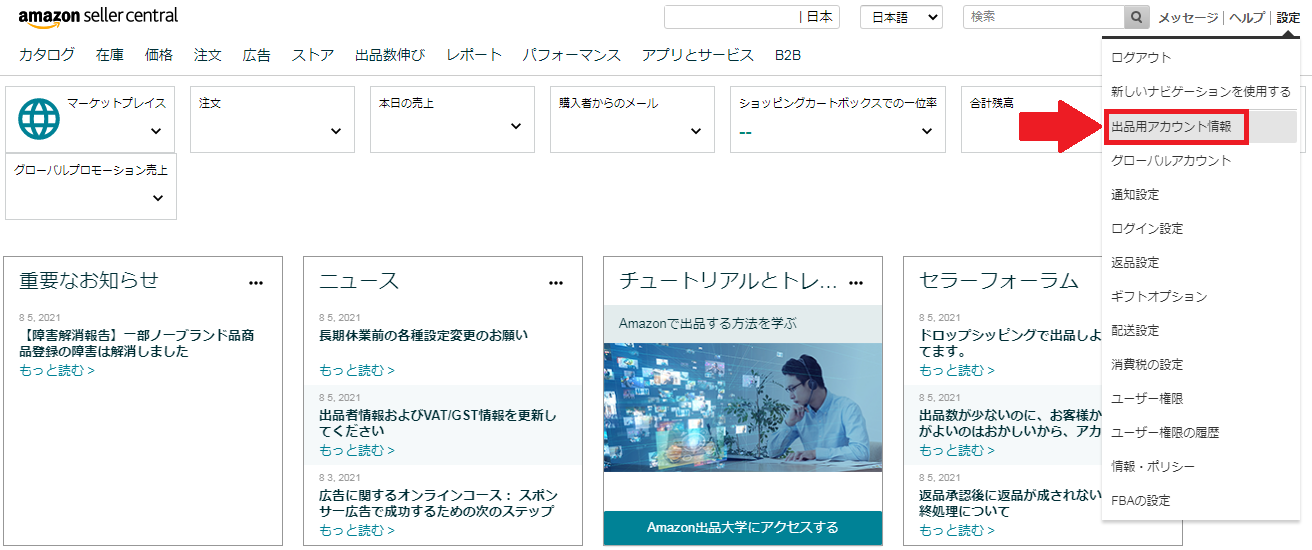The image size is (1312, 550).
Task: Open the ニュース card options menu
Action: 556,283
